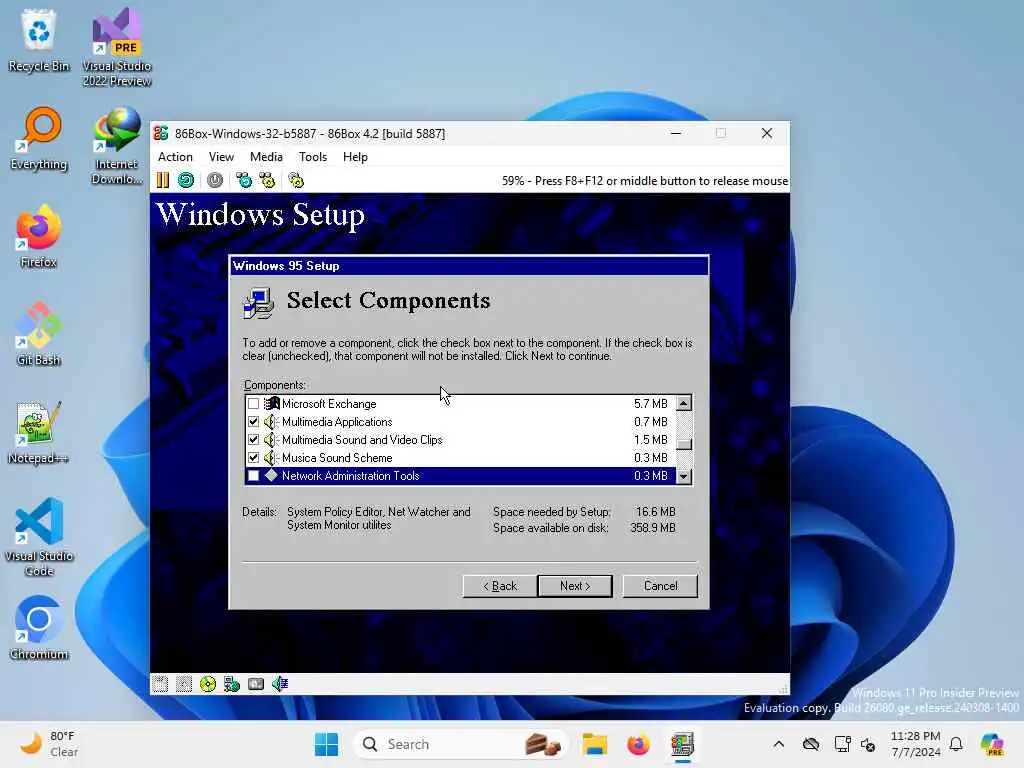Open Notepad++ desktop shortcut

coord(39,432)
